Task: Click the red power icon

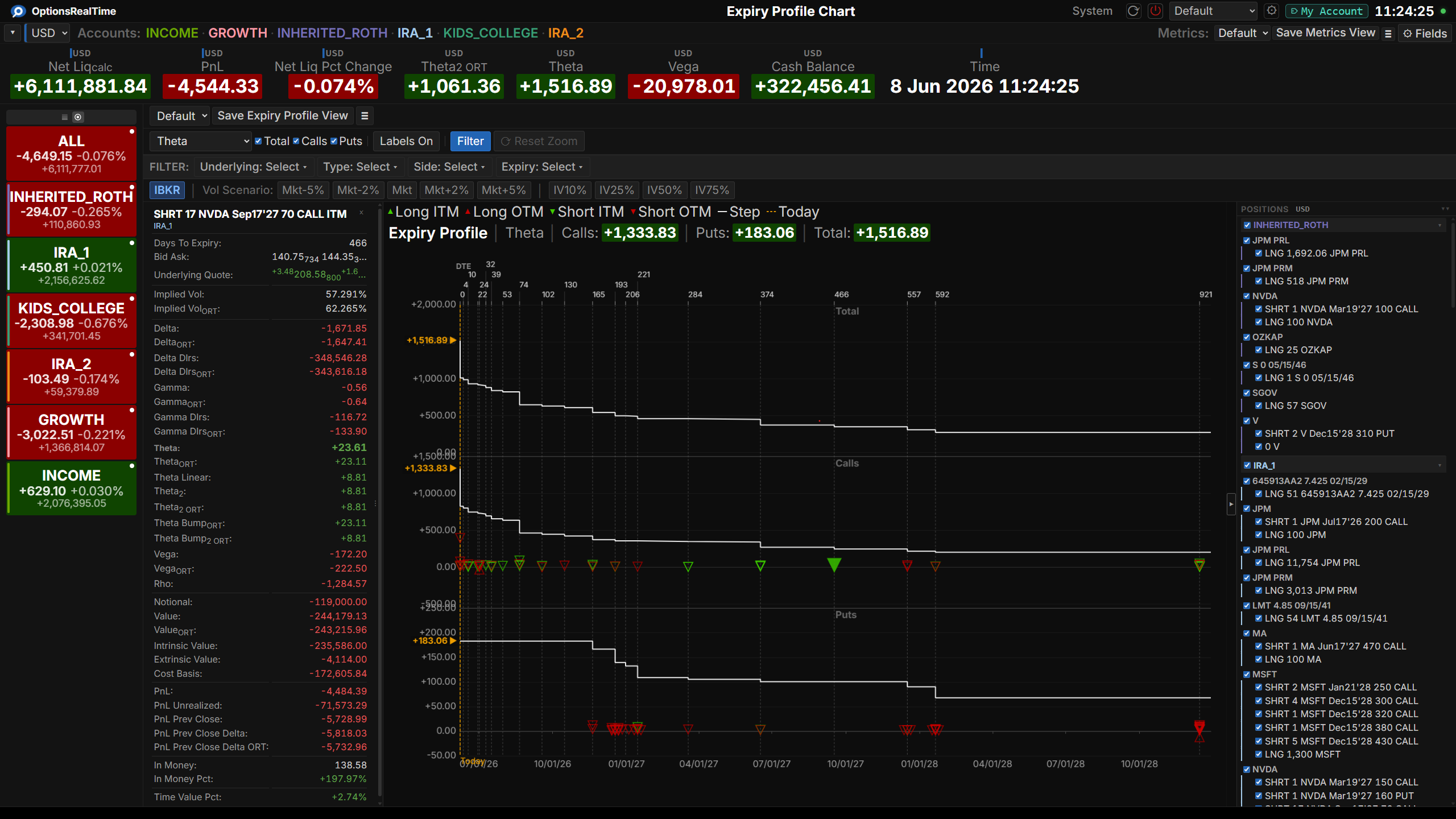Action: (1155, 11)
